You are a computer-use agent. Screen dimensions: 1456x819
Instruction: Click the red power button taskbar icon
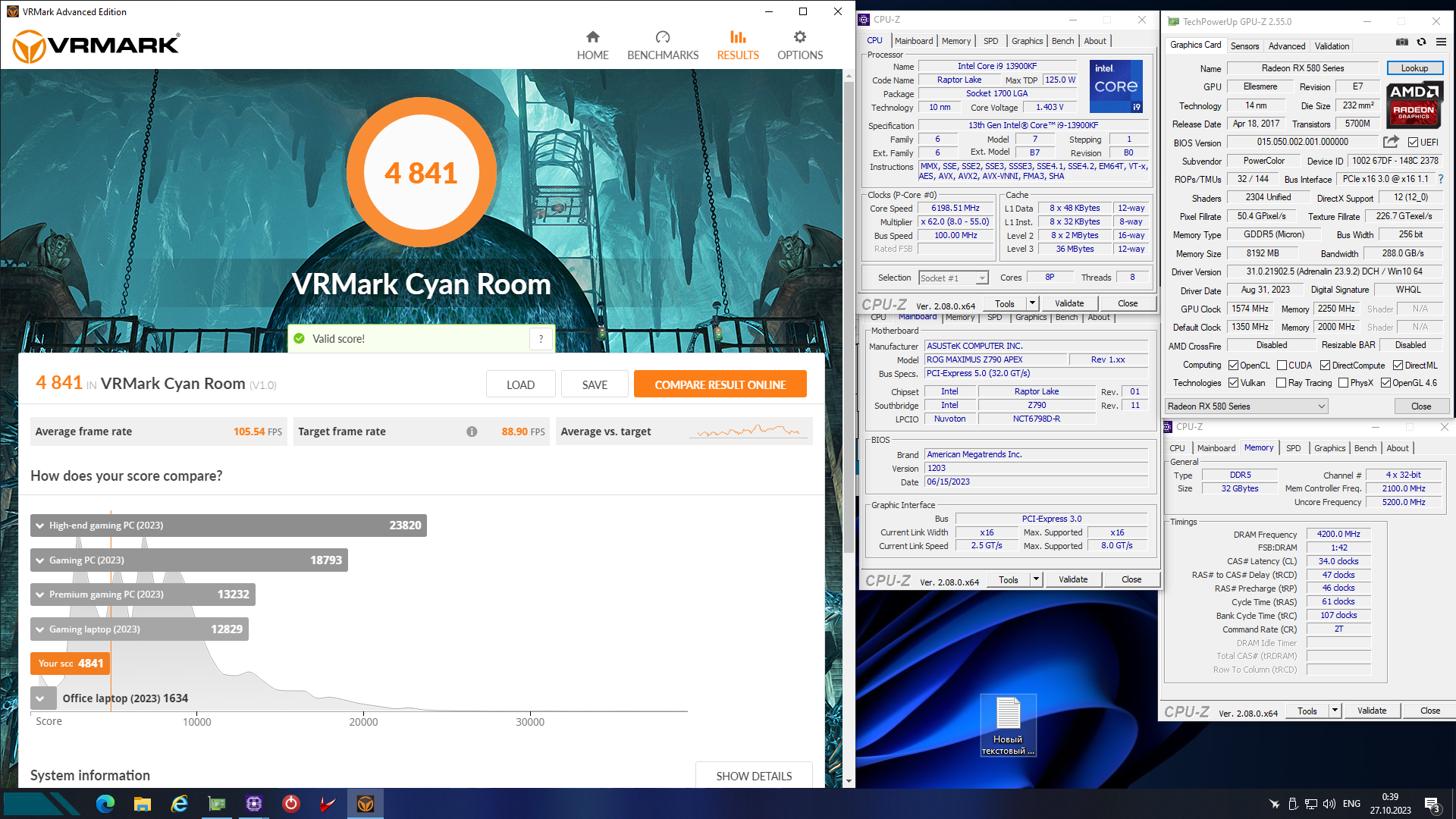click(291, 804)
